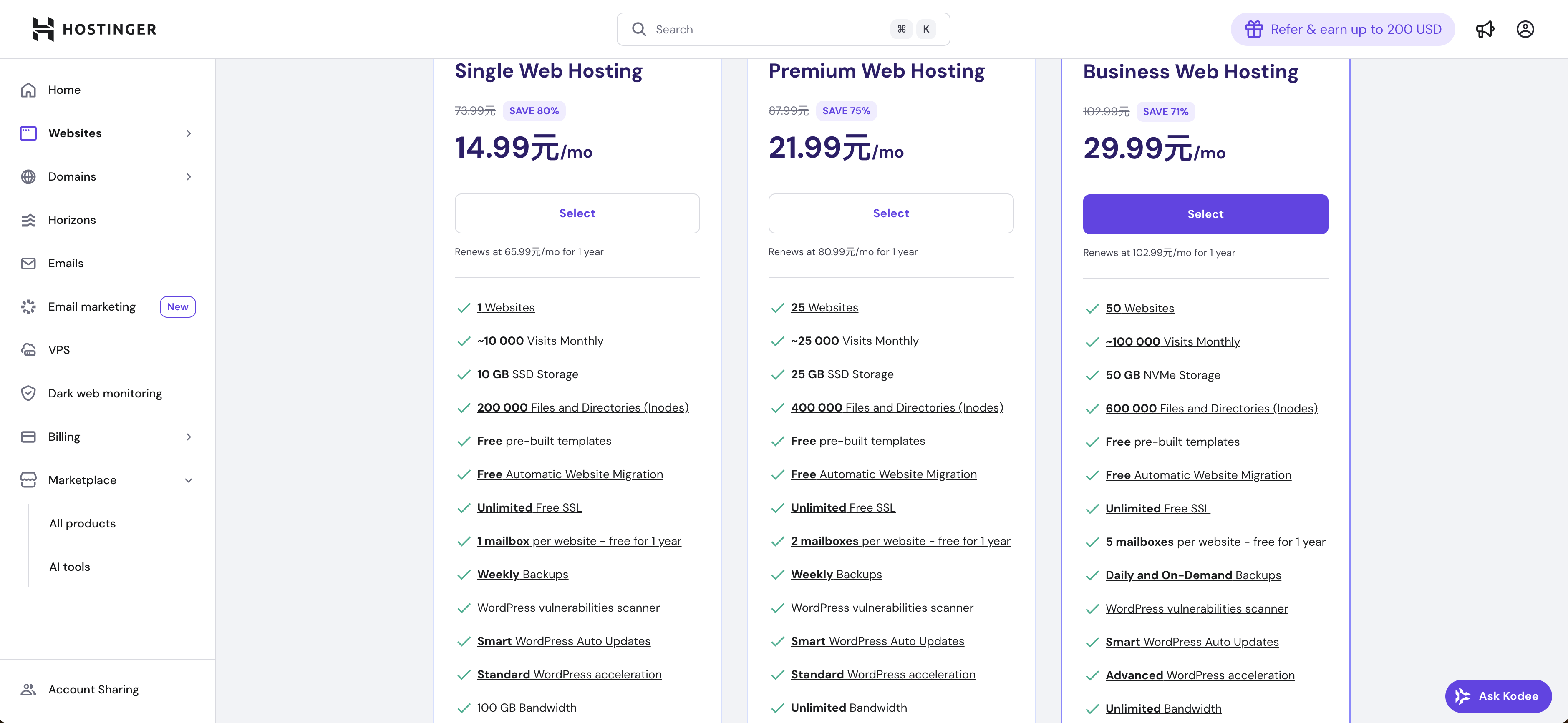Click the Hostinger logo
The width and height of the screenshot is (1568, 723).
click(x=94, y=29)
